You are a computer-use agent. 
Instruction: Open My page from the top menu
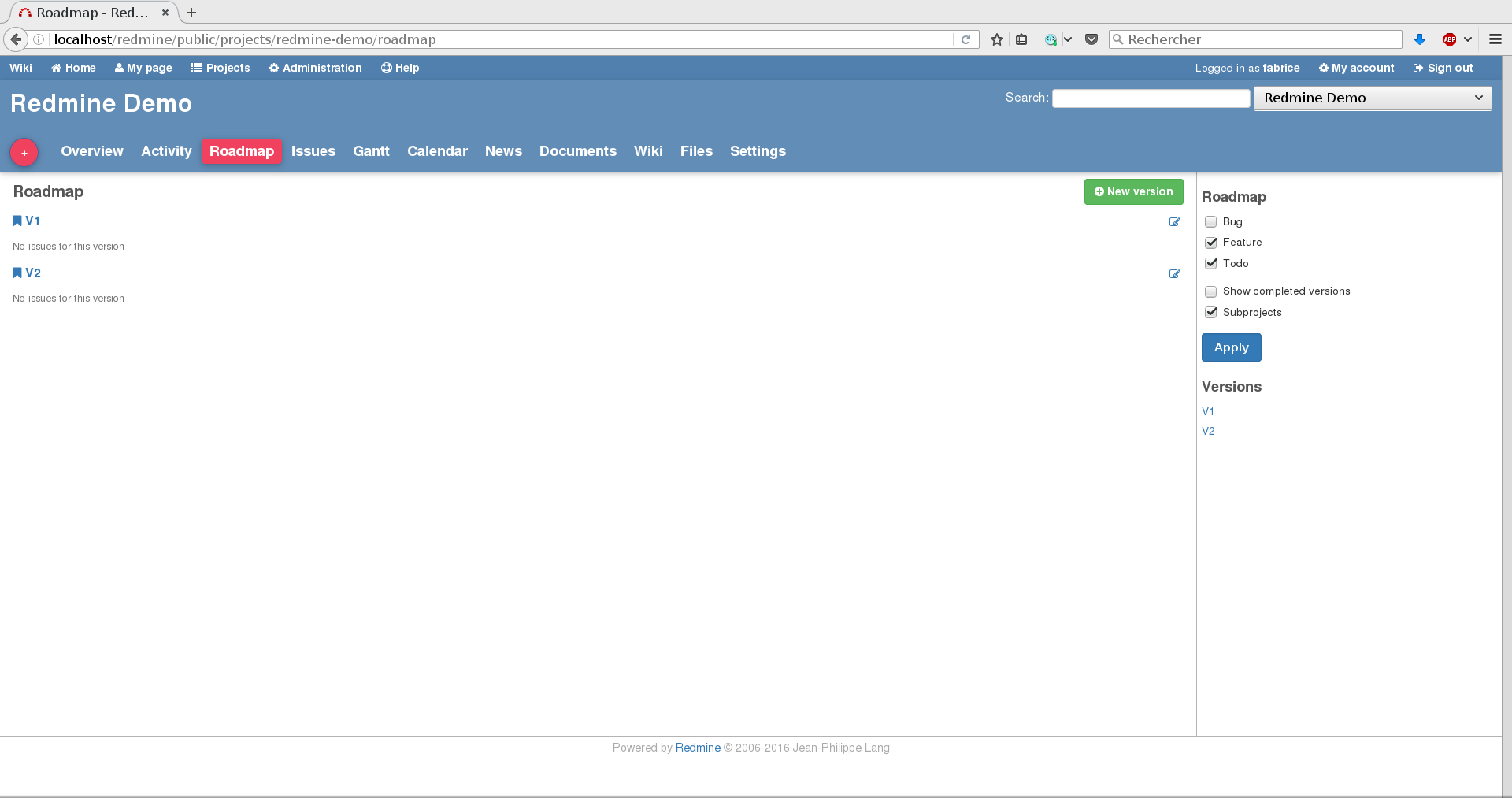(143, 68)
